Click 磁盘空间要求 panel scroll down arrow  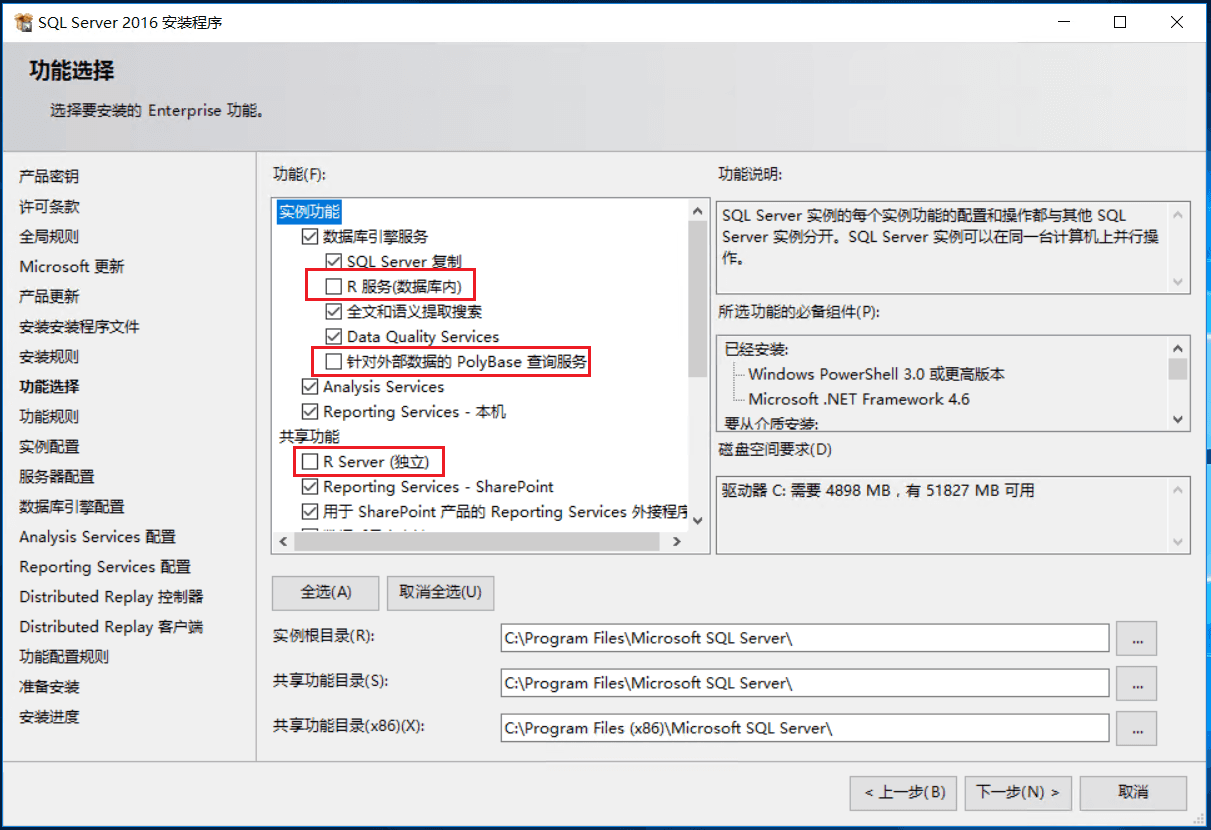(1178, 541)
